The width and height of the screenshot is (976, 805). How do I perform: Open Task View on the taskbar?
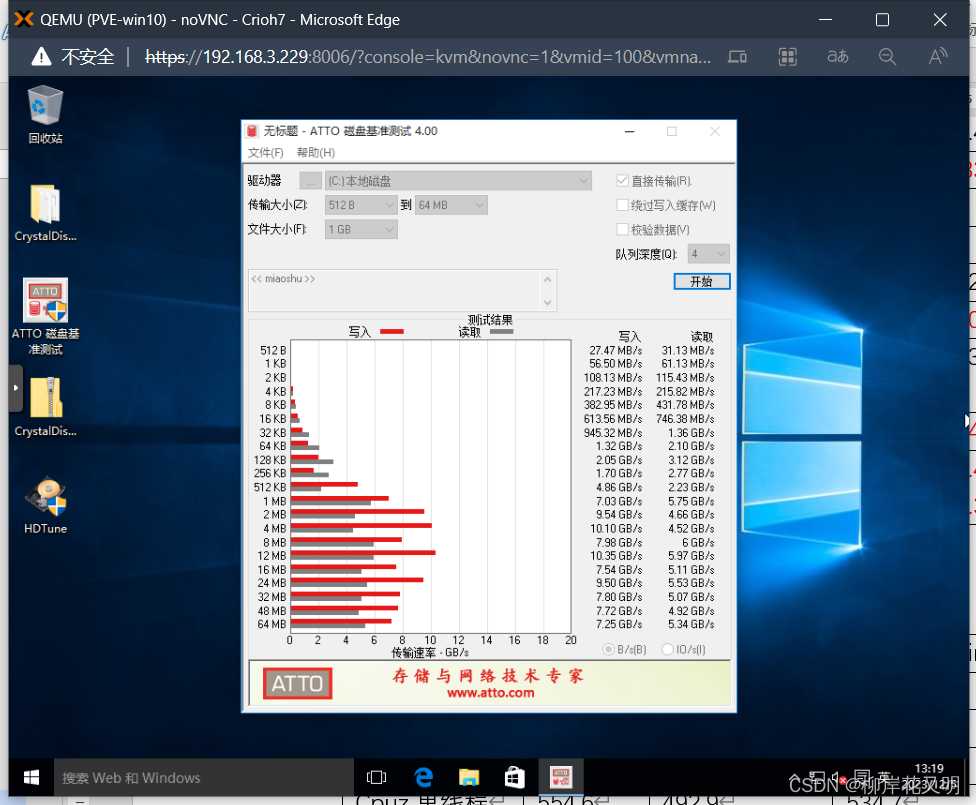pyautogui.click(x=377, y=777)
